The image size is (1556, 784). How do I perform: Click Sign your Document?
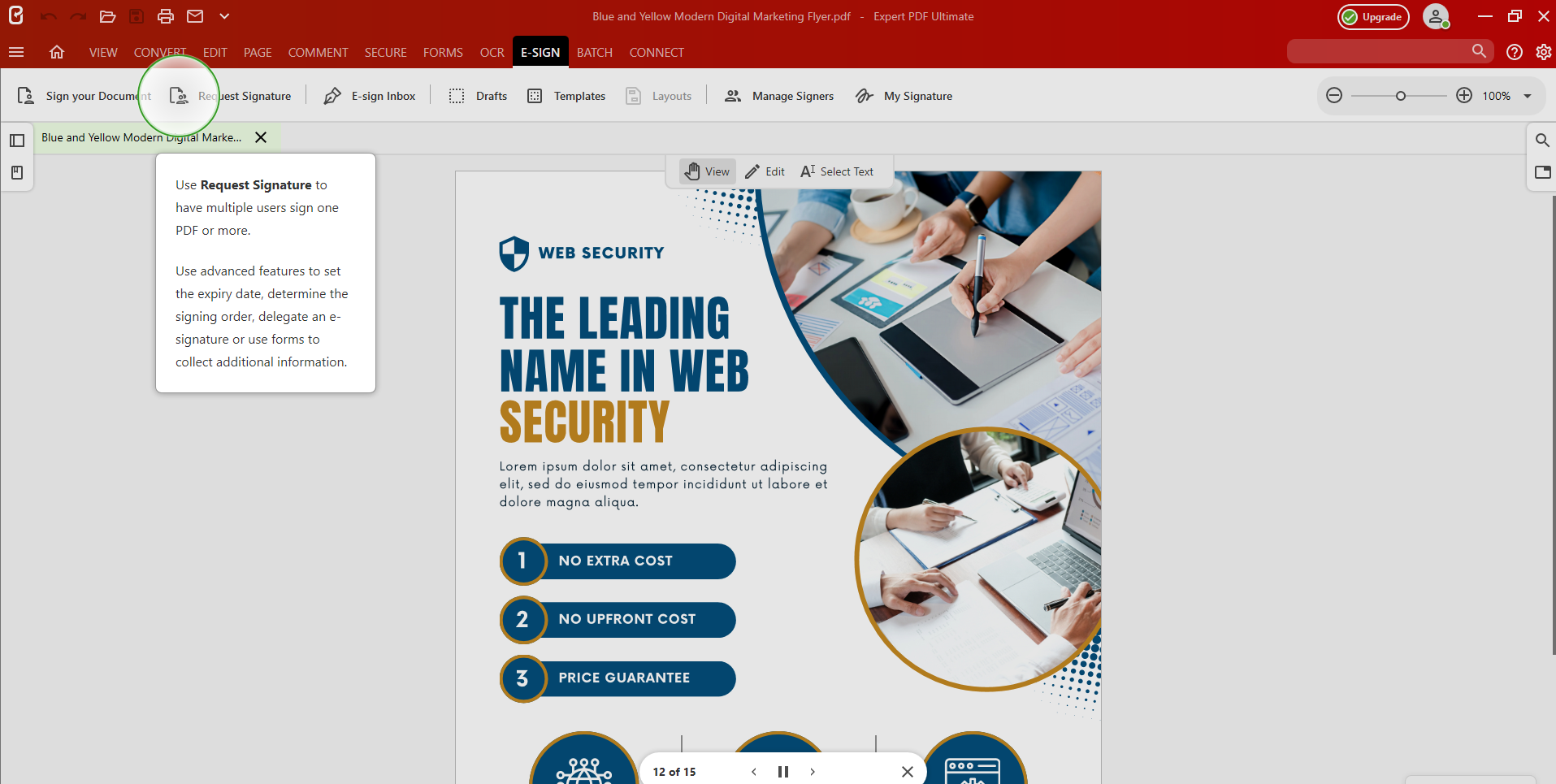pyautogui.click(x=84, y=95)
